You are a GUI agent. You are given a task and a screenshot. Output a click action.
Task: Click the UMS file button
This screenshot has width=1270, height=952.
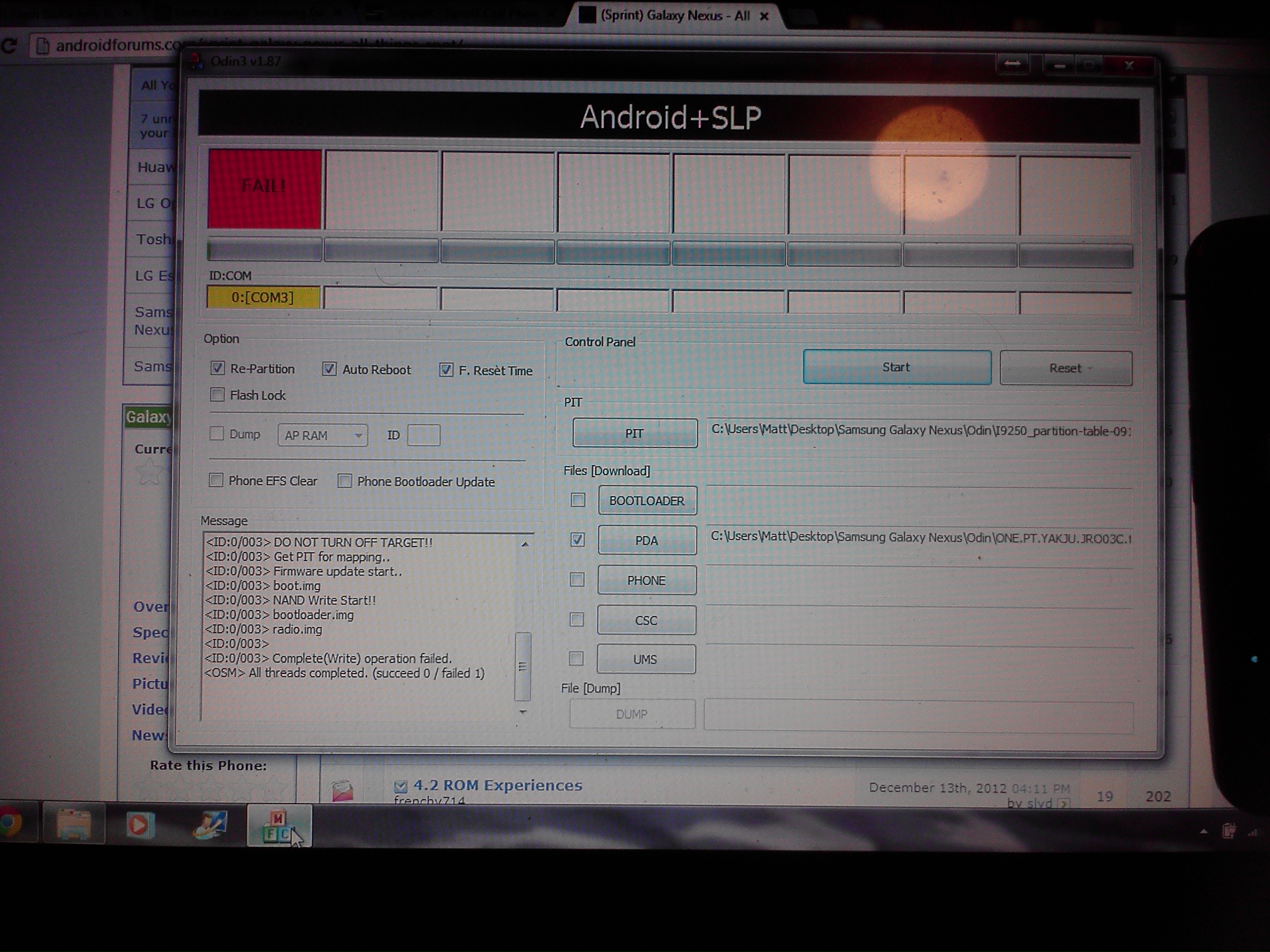[645, 659]
